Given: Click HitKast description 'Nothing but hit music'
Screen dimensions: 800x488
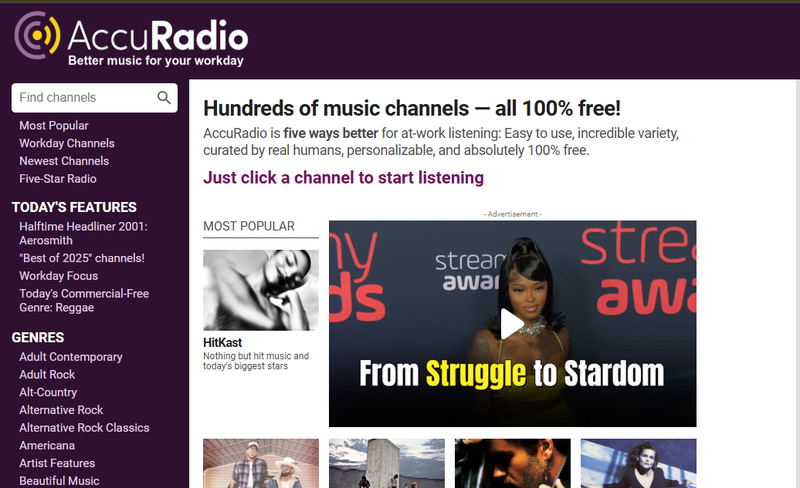Looking at the screenshot, I should click(x=256, y=361).
